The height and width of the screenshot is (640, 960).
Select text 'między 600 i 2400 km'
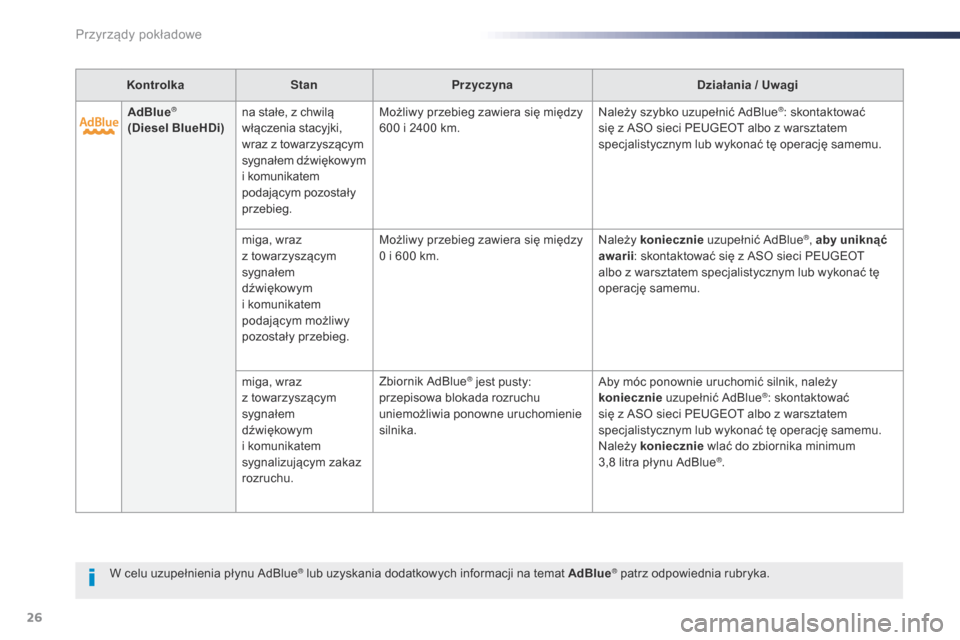point(481,120)
